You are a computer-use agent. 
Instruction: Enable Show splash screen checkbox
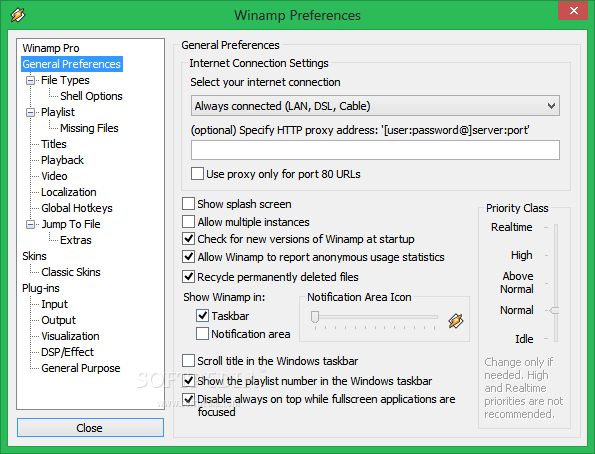point(189,204)
